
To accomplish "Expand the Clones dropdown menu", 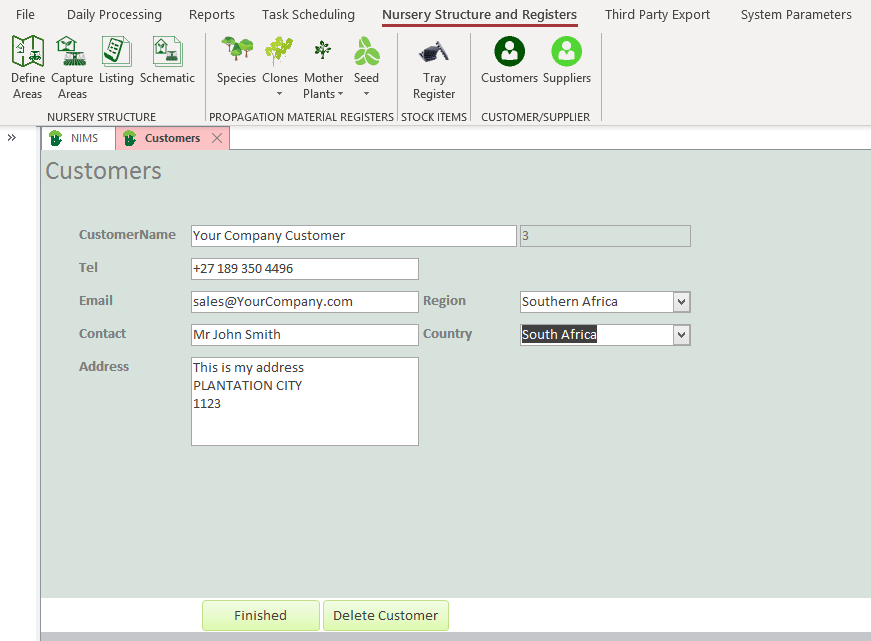I will [x=280, y=94].
